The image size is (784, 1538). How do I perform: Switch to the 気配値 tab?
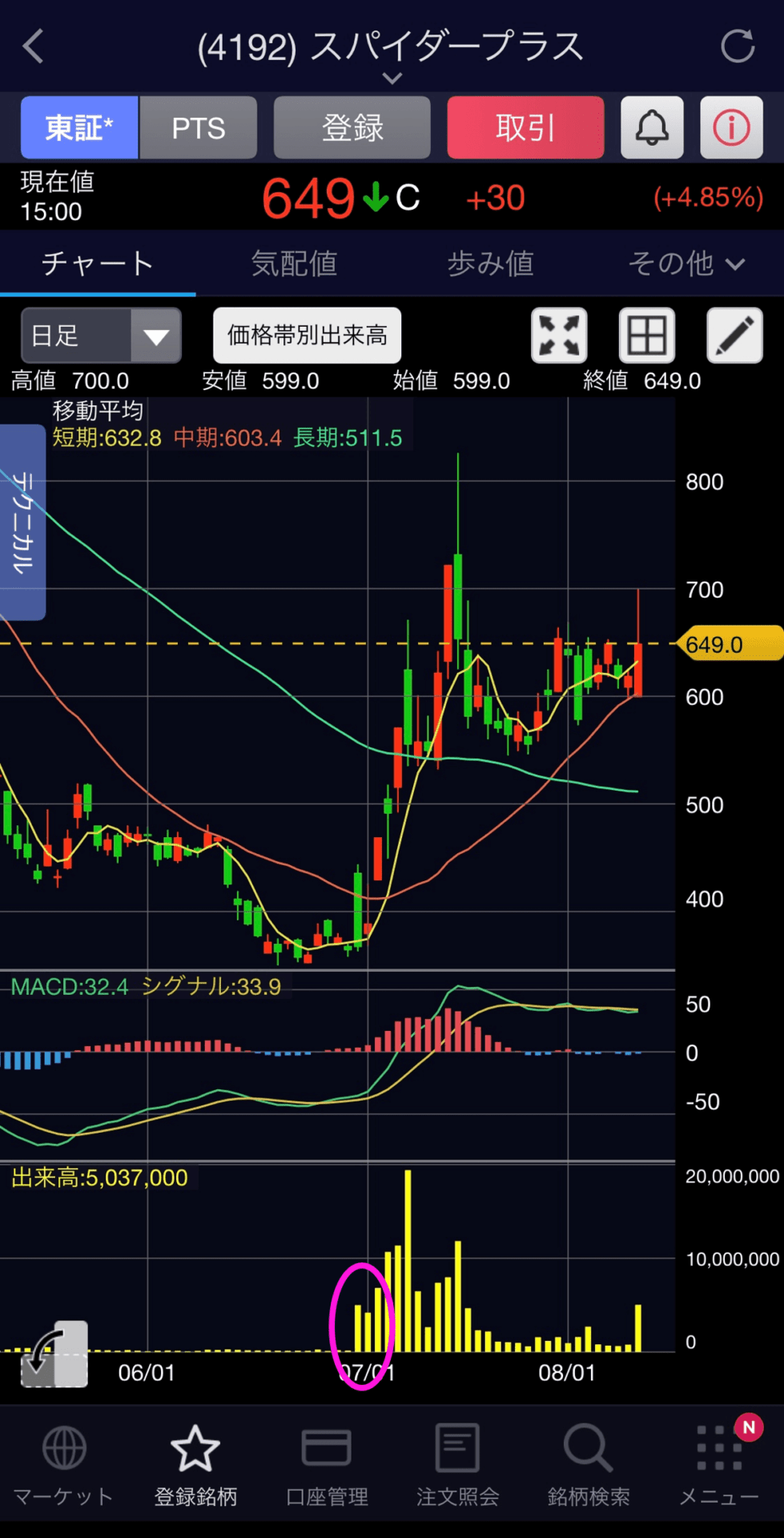point(294,264)
